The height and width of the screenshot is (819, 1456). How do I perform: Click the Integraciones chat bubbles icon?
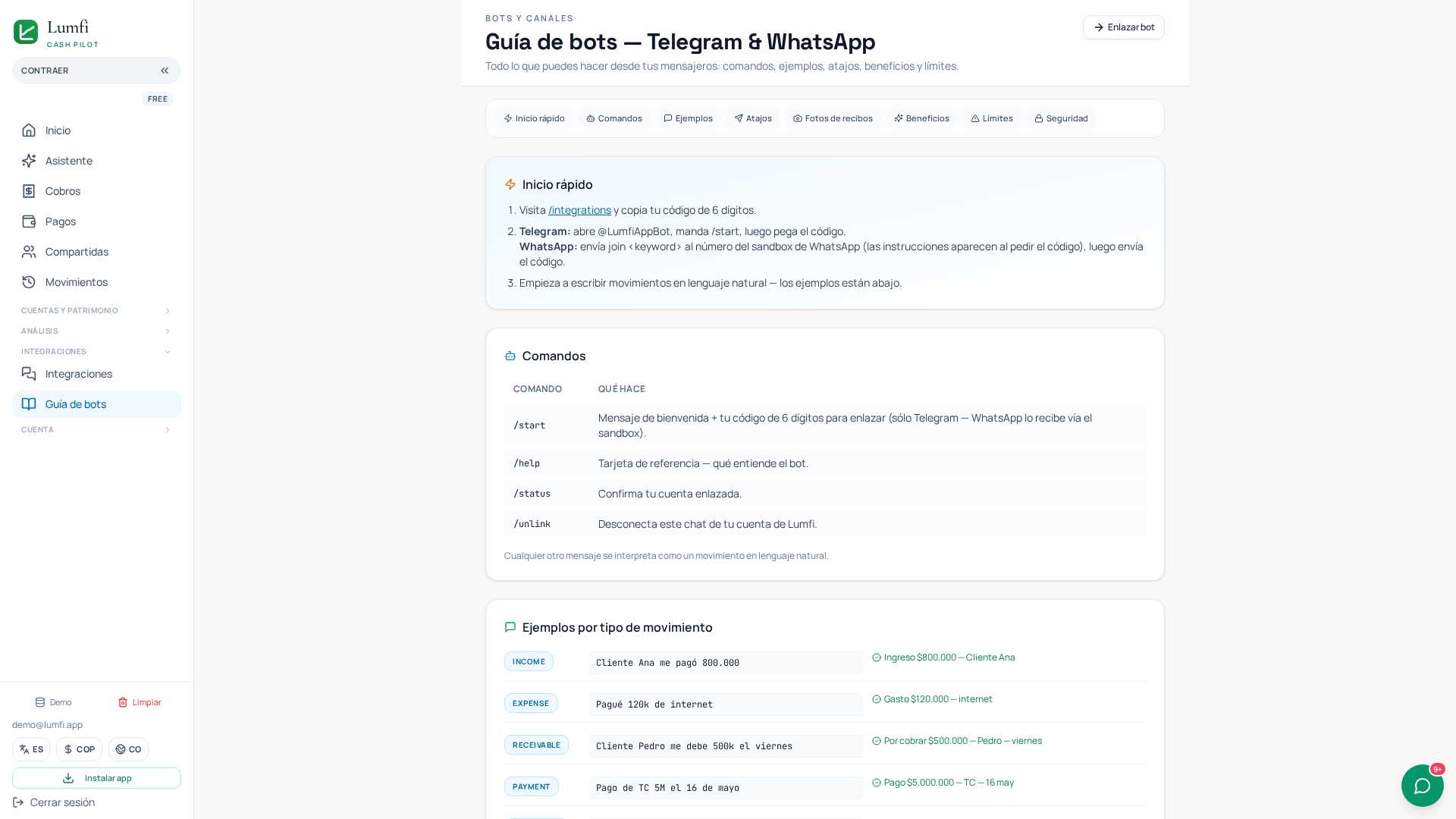pyautogui.click(x=29, y=374)
